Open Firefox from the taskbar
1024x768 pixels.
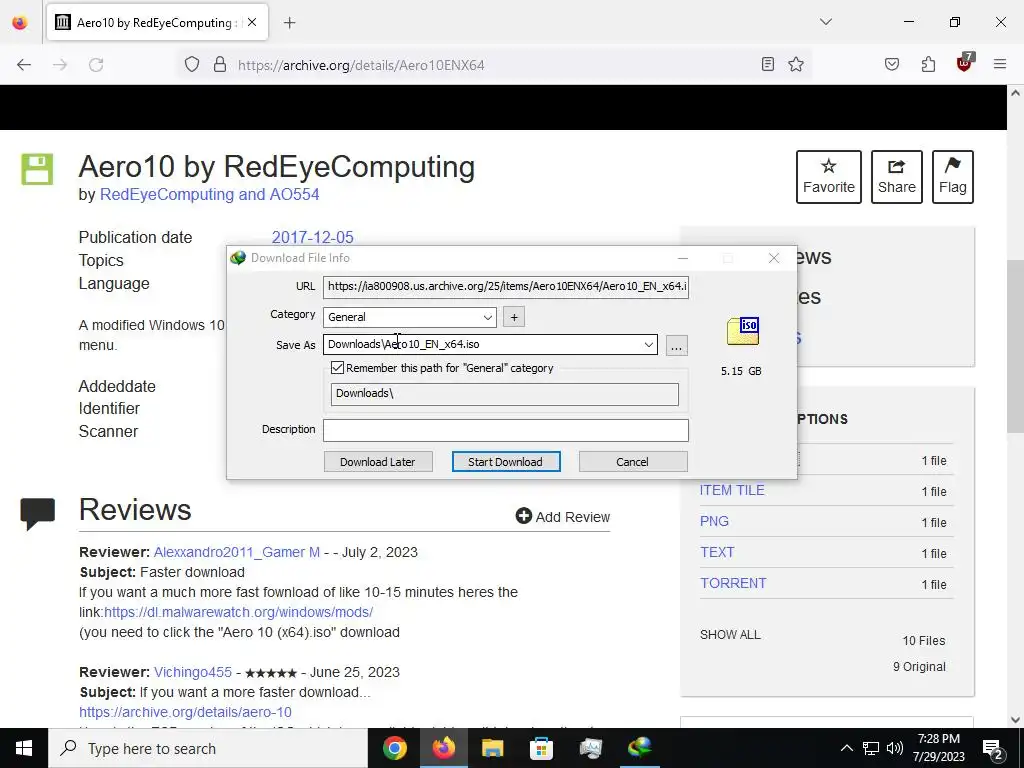click(x=443, y=748)
